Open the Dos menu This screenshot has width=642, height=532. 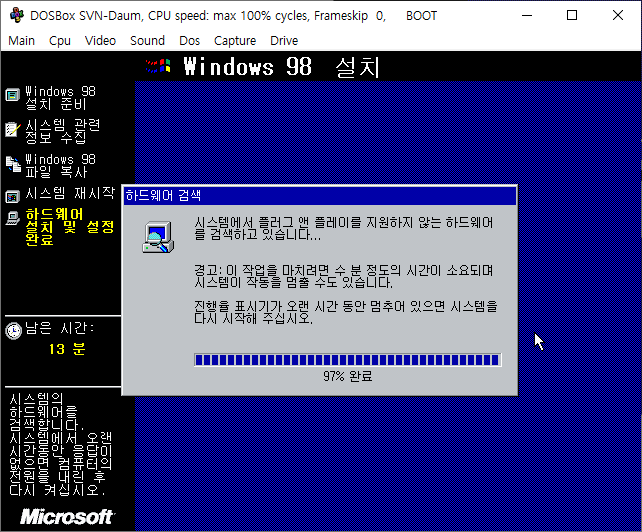189,41
